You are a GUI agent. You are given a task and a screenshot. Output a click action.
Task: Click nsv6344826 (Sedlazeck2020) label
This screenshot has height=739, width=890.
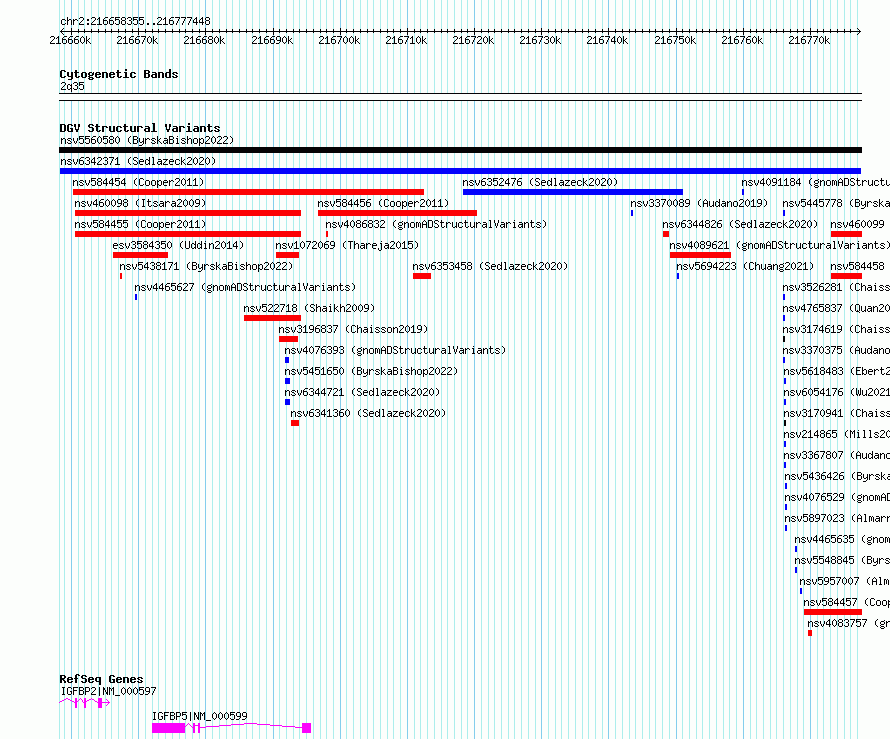740,224
